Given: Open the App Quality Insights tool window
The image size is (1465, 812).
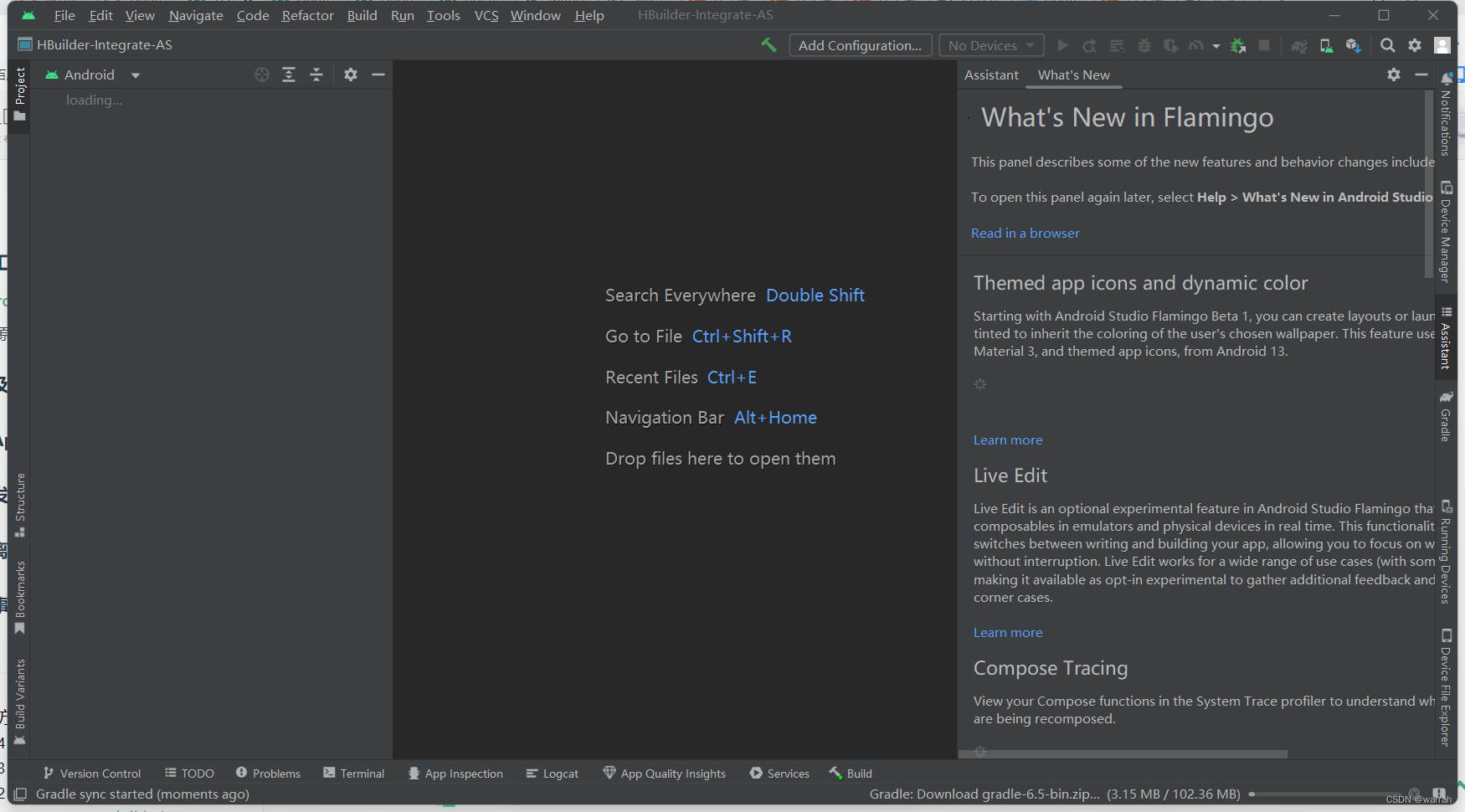Looking at the screenshot, I should (665, 773).
